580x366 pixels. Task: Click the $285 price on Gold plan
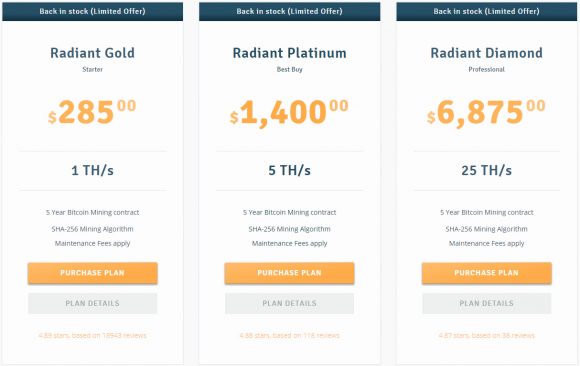point(92,112)
